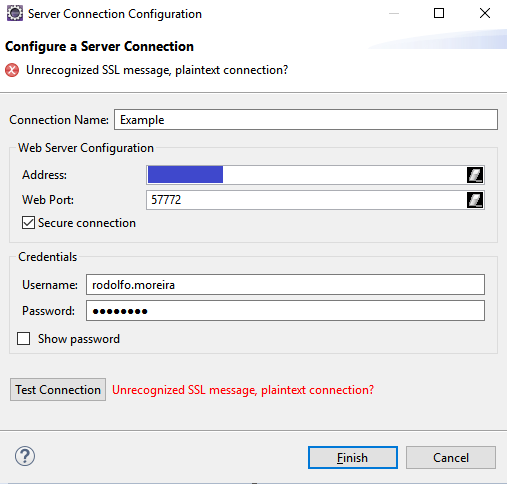Minimize the configuration dialog window

(x=394, y=13)
